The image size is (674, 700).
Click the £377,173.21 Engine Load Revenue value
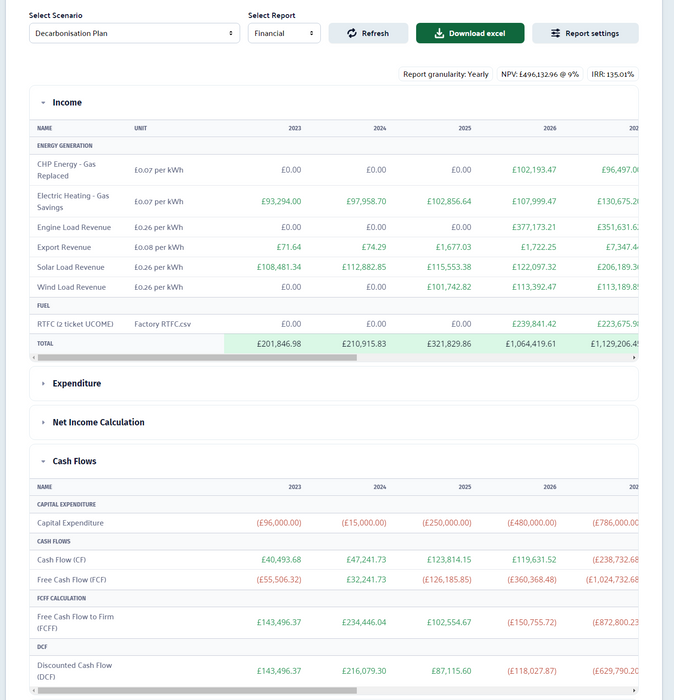tap(534, 227)
